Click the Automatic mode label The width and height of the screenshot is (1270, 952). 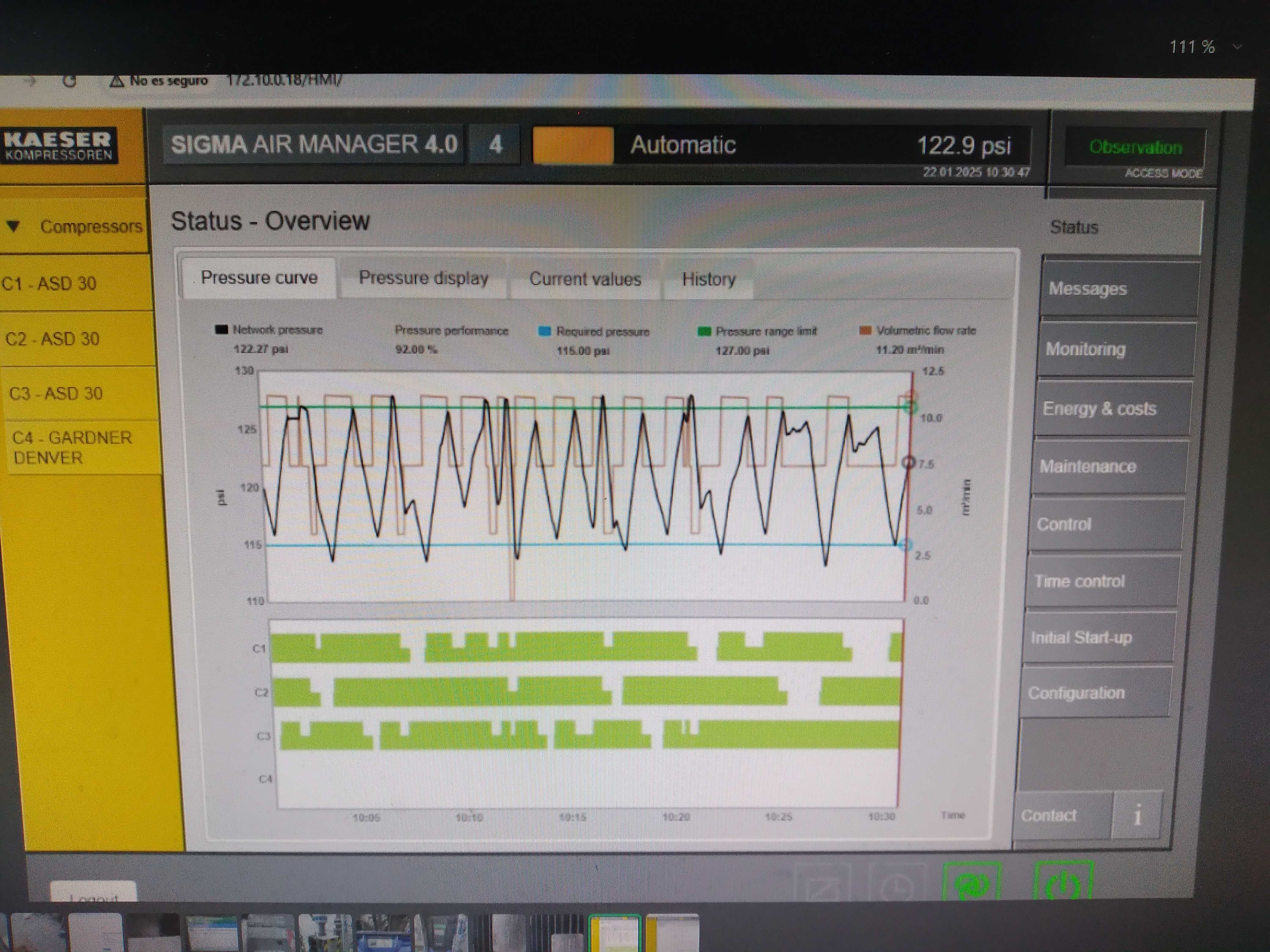(683, 145)
